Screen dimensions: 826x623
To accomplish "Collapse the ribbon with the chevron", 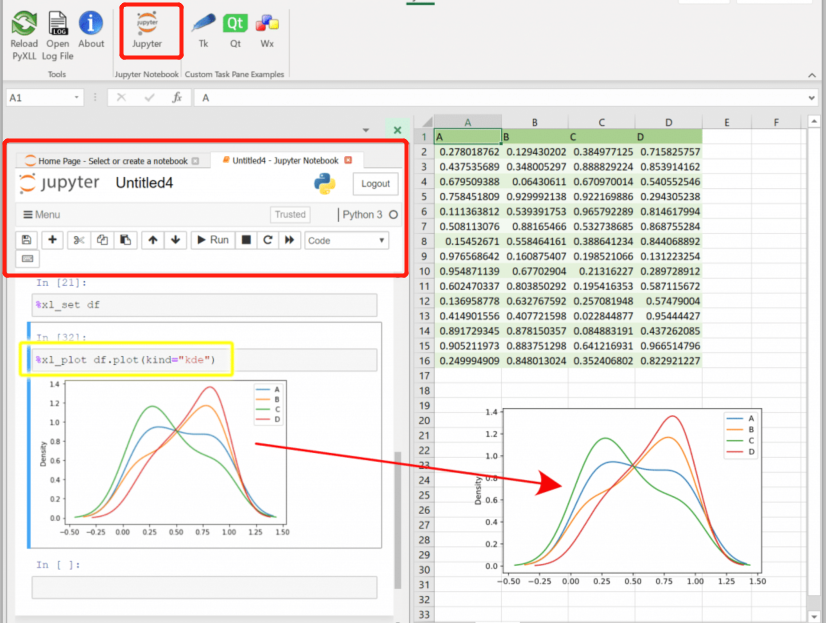I will click(812, 75).
